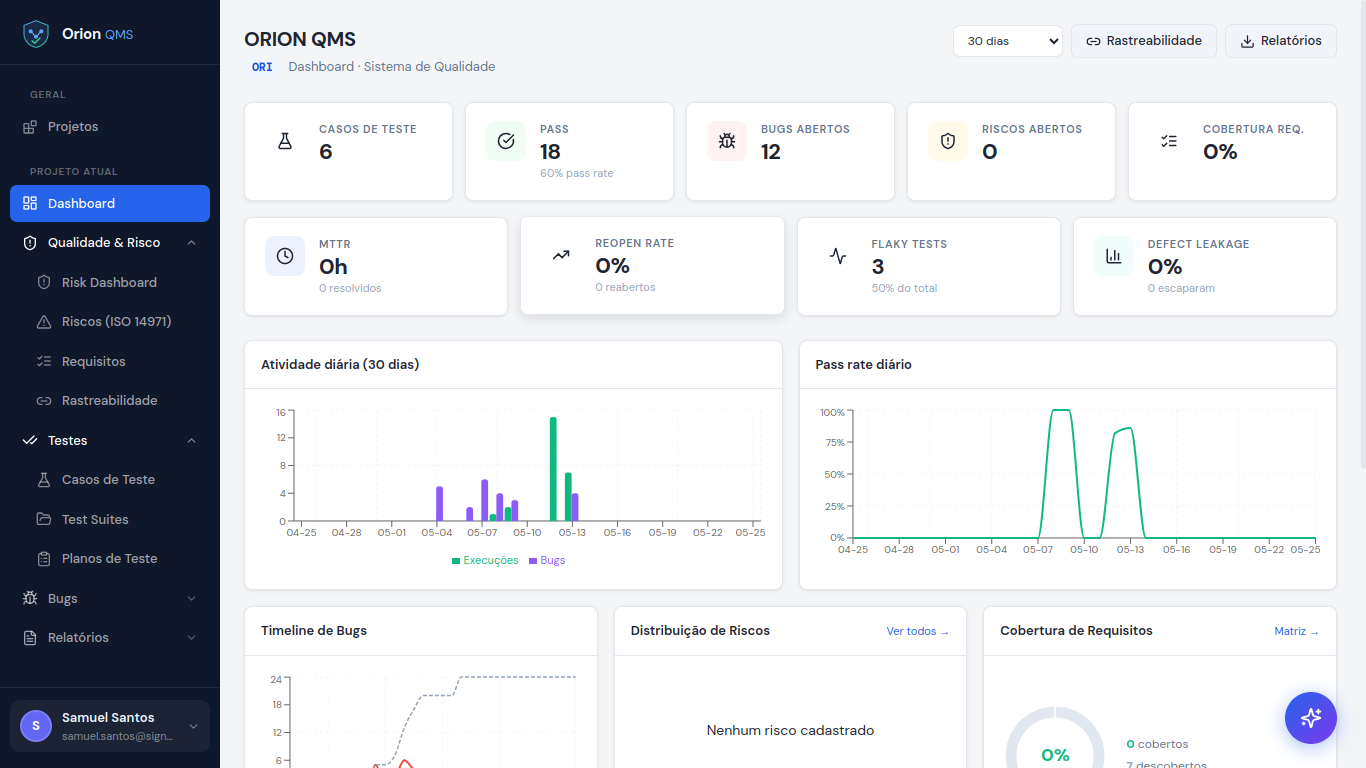
Task: Click the checklist icon on Cobertura Req. card
Action: (1169, 141)
